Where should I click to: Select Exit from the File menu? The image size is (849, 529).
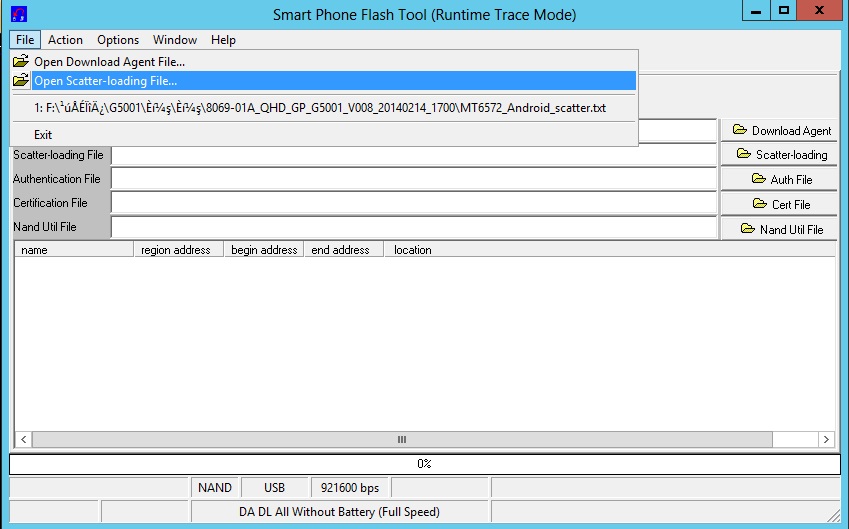pyautogui.click(x=324, y=134)
